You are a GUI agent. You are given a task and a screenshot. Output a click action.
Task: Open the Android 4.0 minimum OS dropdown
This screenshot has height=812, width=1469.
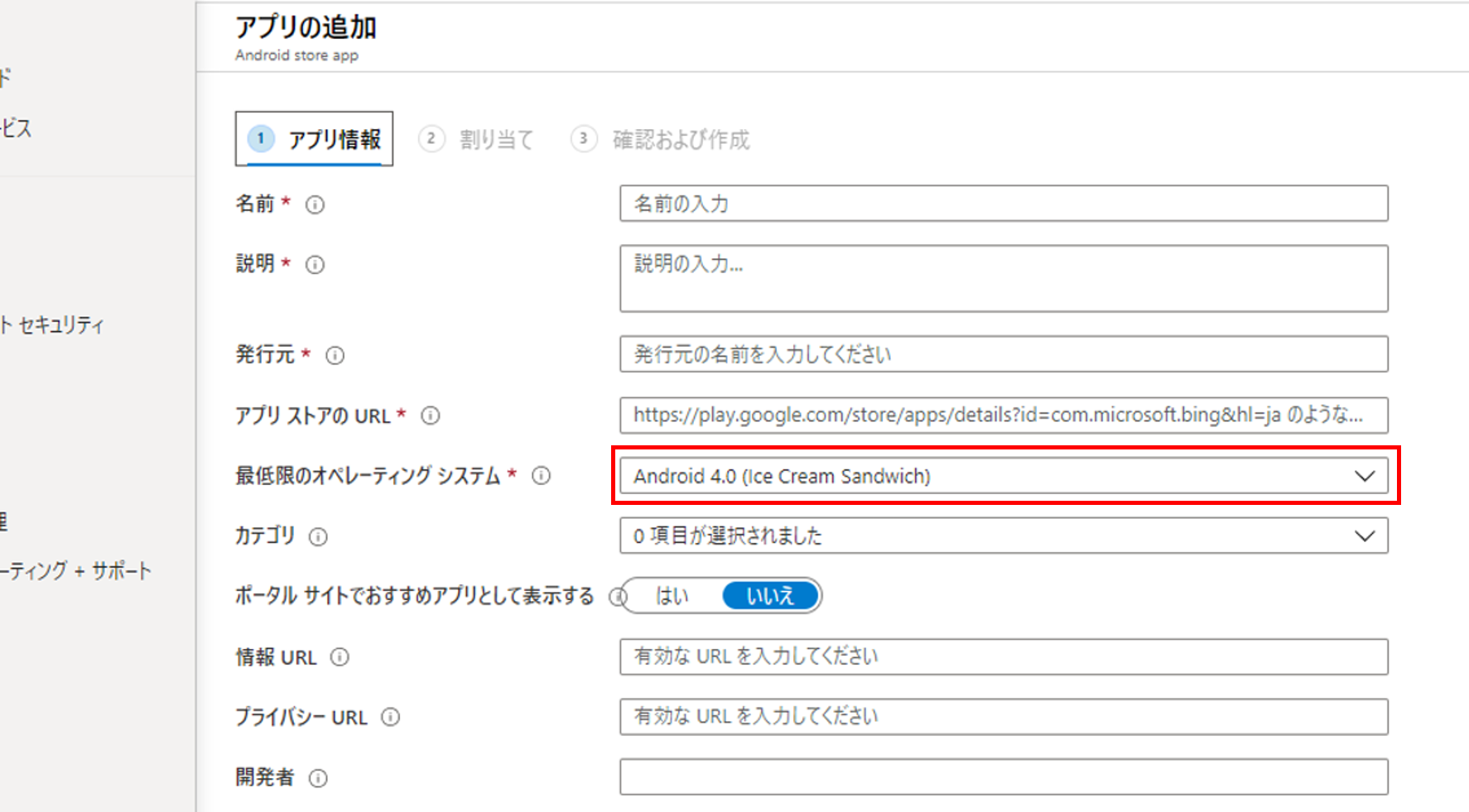[x=1003, y=476]
